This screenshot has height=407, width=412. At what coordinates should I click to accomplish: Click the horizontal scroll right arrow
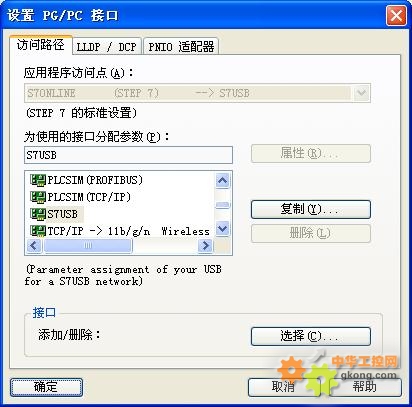[205, 246]
